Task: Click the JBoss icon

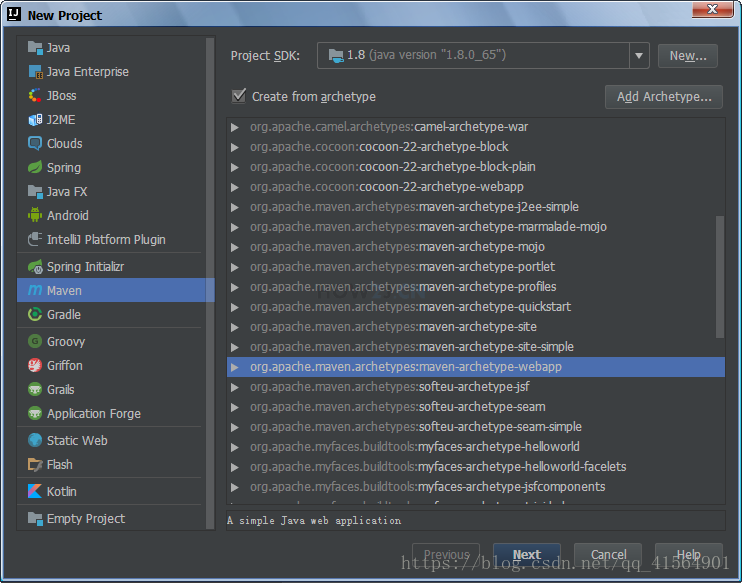Action: (x=35, y=96)
